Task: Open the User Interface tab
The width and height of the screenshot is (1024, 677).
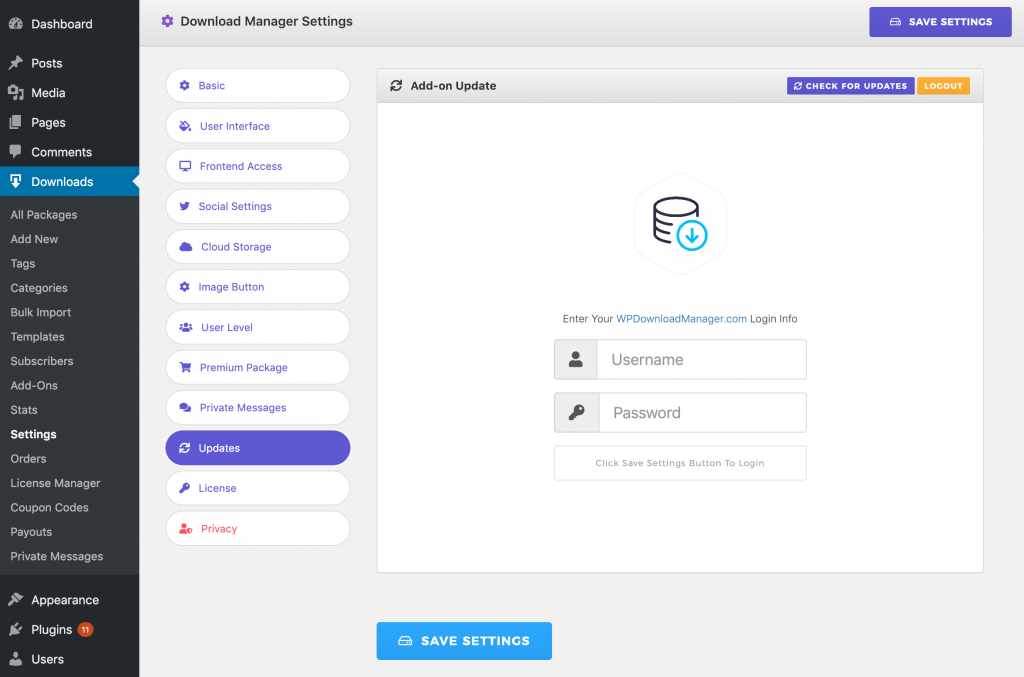Action: click(x=258, y=126)
